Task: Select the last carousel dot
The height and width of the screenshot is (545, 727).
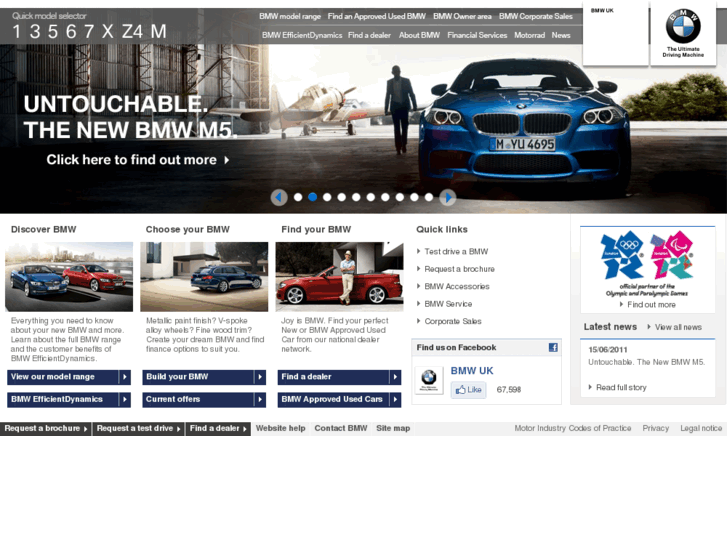Action: pyautogui.click(x=429, y=197)
